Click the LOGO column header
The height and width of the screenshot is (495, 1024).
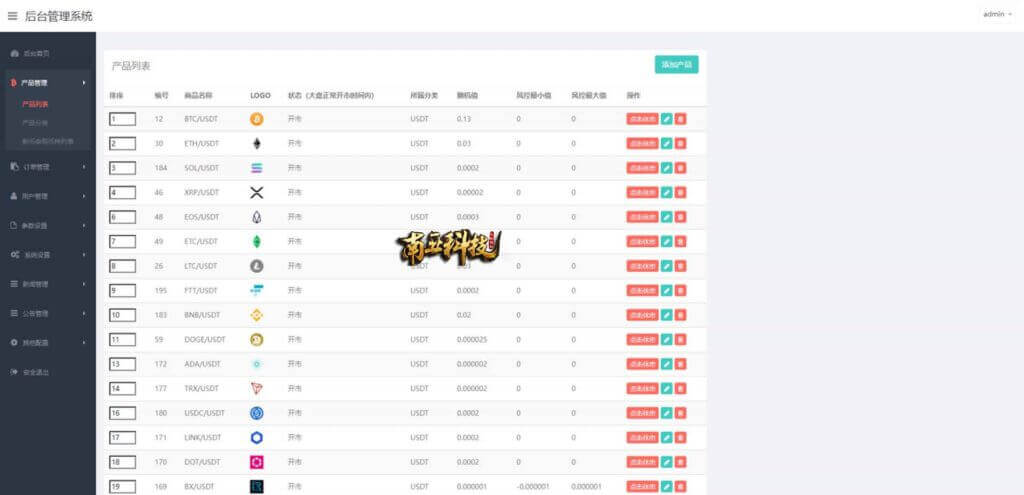click(x=260, y=95)
